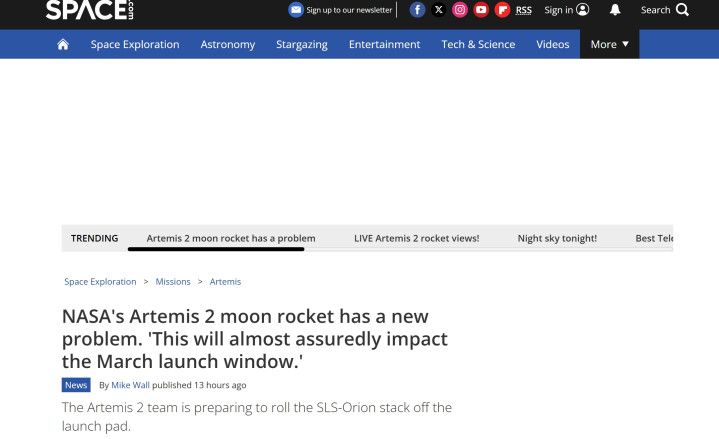Click Artemis breadcrumb link
719x439 pixels.
[x=225, y=282]
